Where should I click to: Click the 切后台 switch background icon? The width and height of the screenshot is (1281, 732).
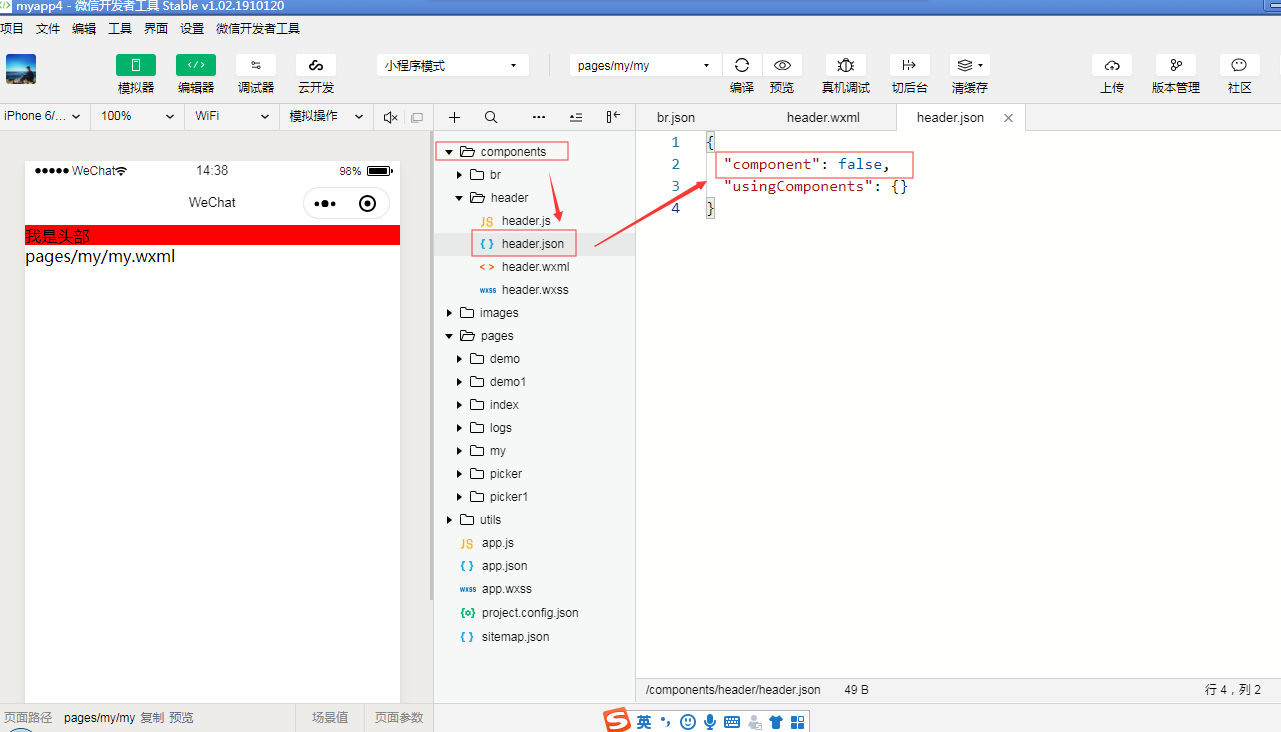point(909,65)
